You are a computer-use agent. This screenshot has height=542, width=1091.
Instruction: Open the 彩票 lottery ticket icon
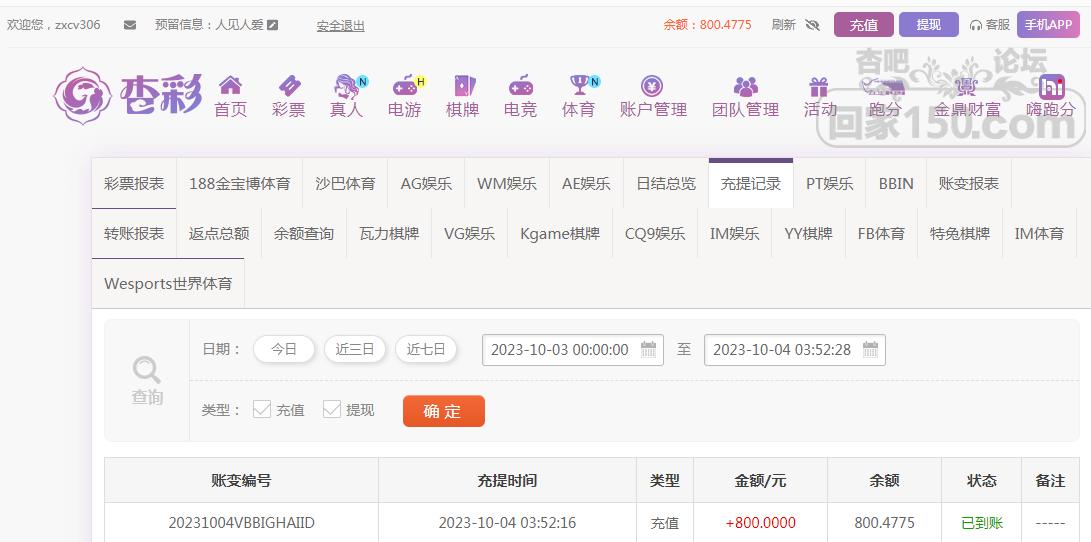point(289,86)
